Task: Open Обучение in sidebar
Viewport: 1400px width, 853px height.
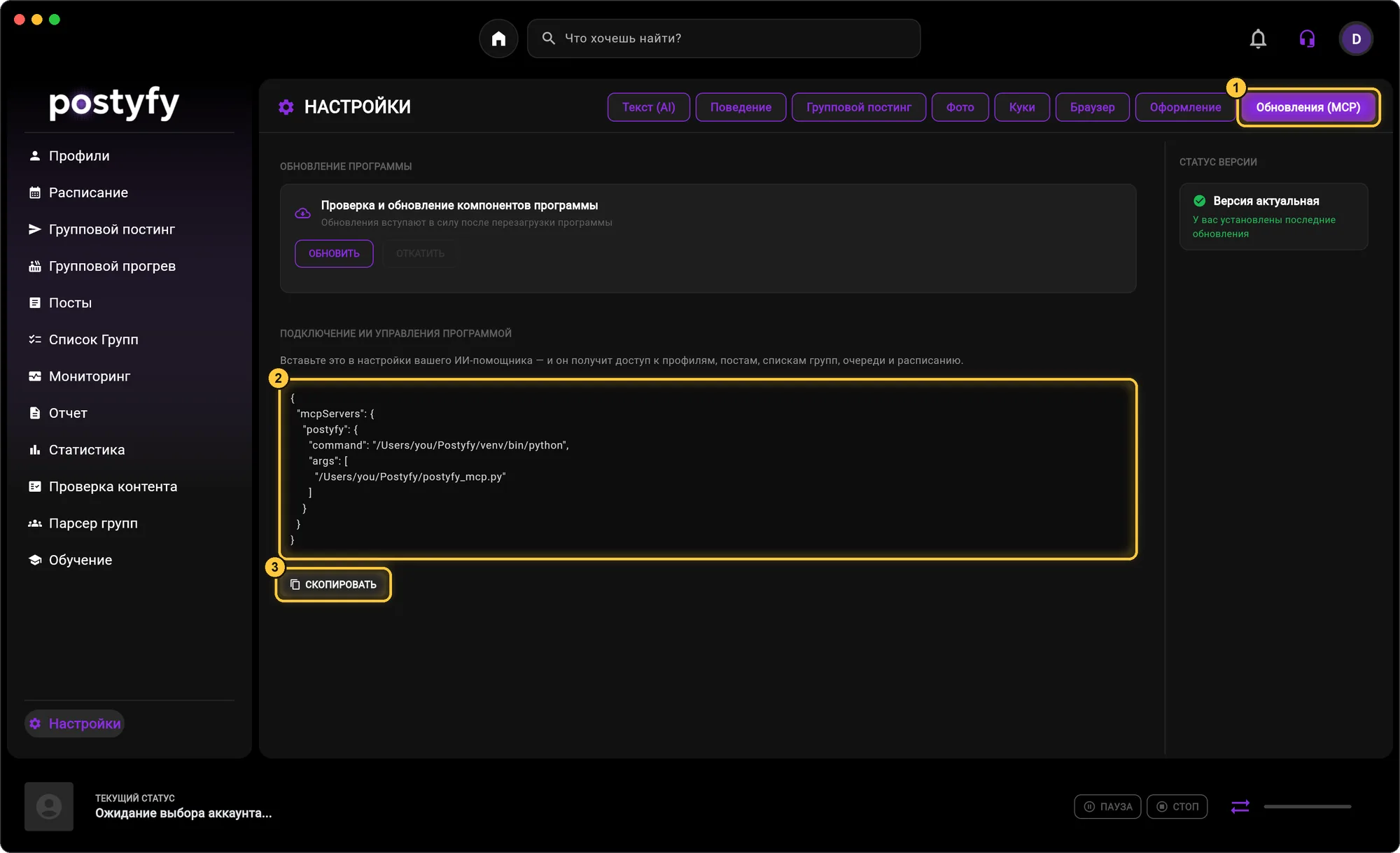Action: [70, 560]
